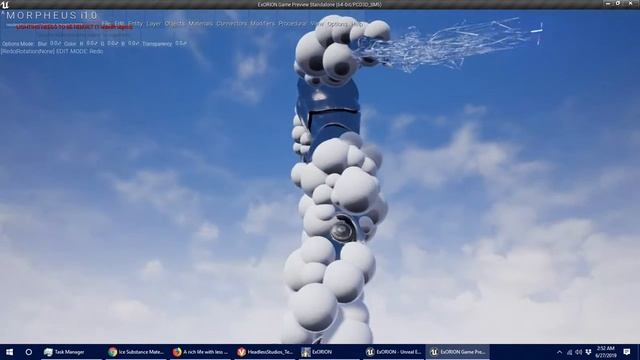Open the Connectors menu
Screen dimensions: 640x360
click(231, 24)
